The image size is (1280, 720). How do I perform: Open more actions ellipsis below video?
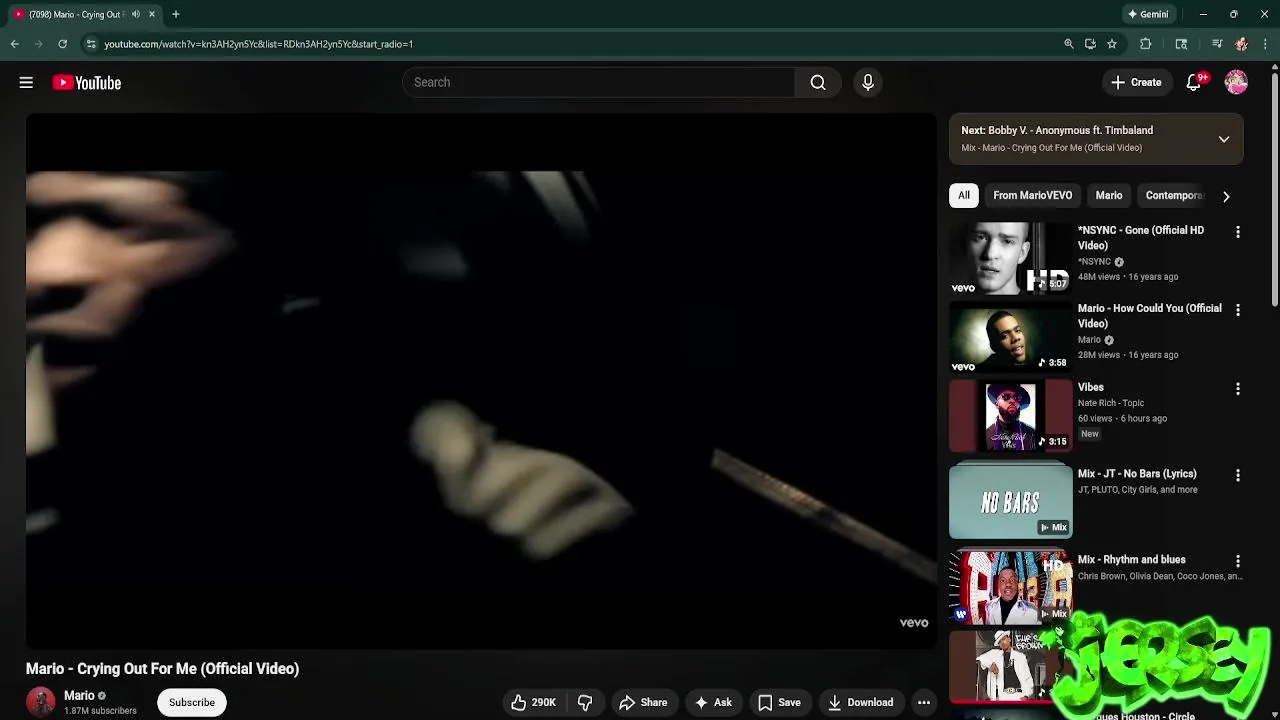coord(924,702)
